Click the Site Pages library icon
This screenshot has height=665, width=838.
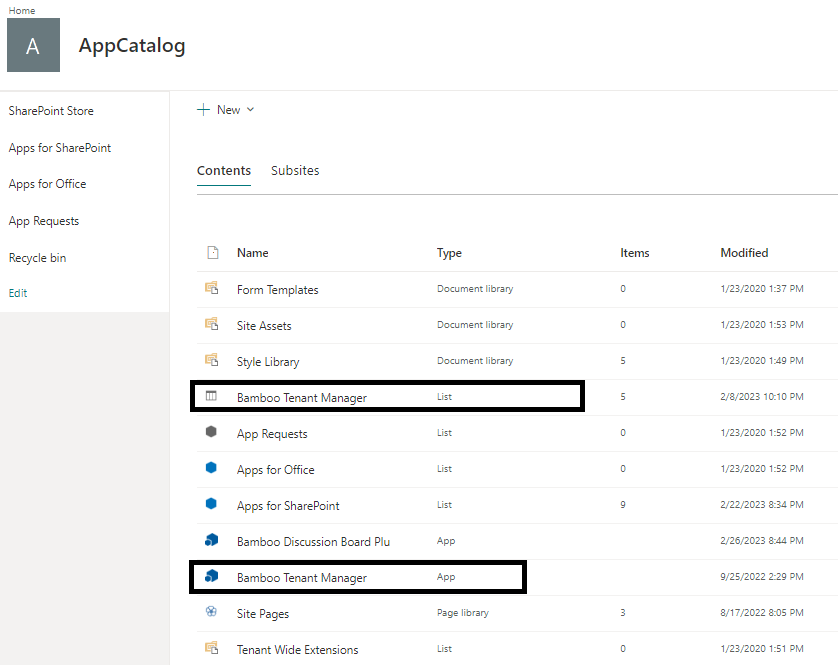point(211,612)
